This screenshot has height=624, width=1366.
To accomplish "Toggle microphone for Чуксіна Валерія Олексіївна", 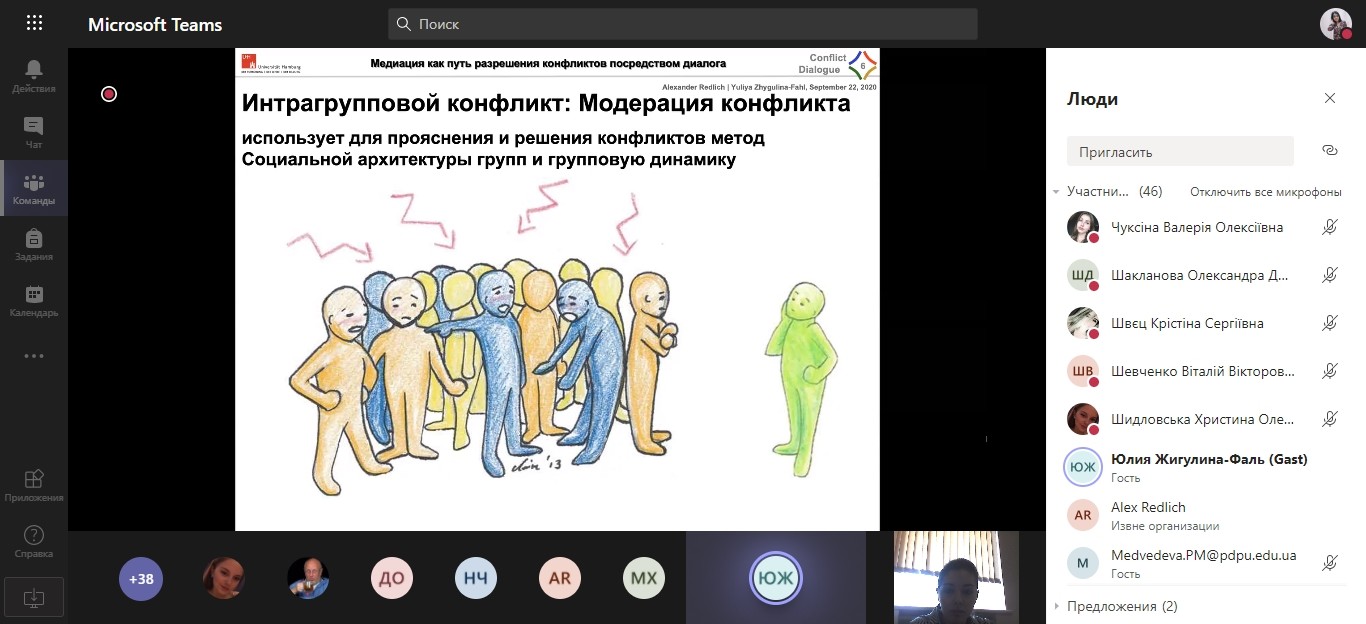I will [x=1330, y=227].
